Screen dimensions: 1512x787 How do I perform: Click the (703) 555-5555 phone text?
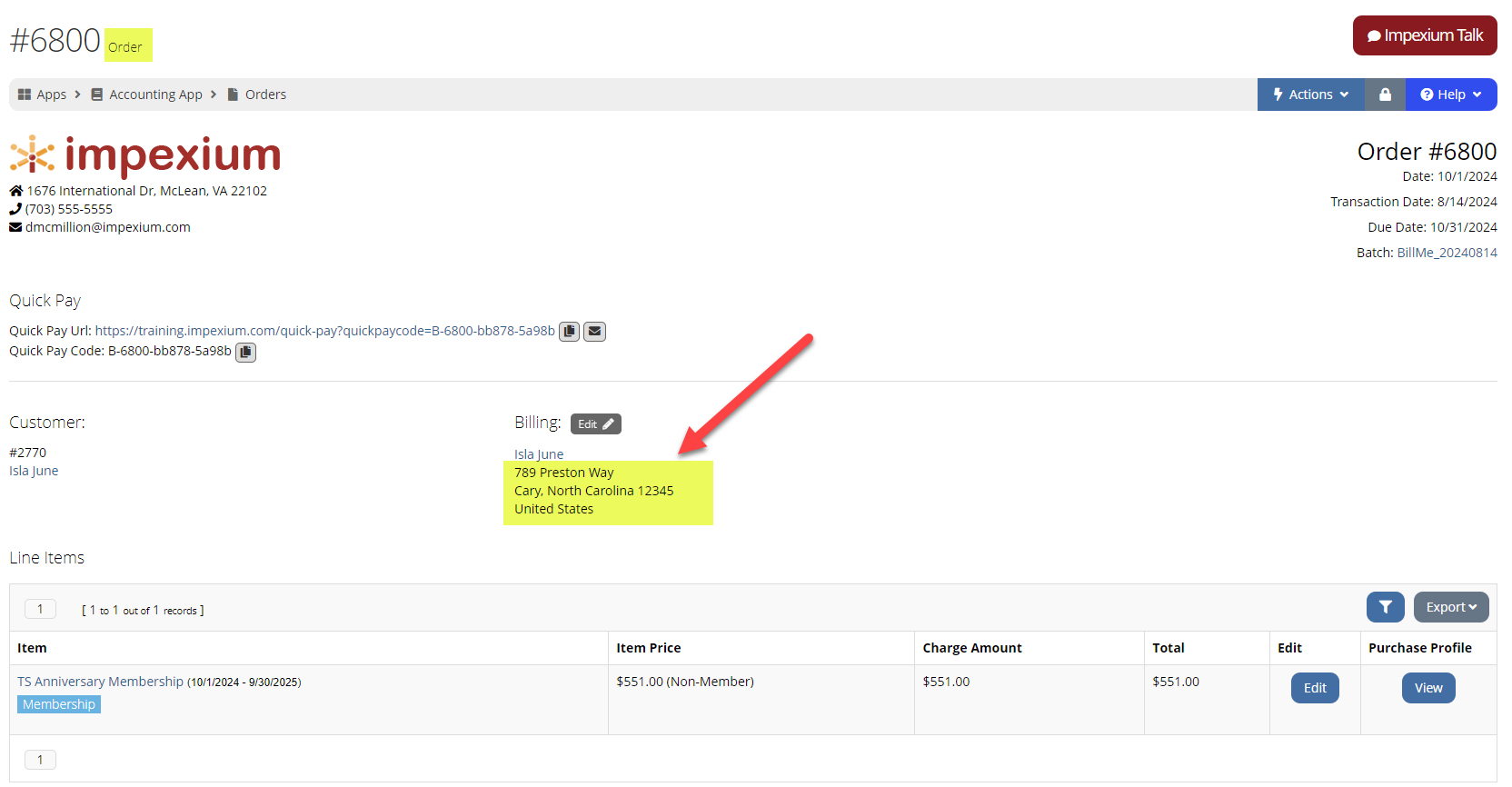69,209
